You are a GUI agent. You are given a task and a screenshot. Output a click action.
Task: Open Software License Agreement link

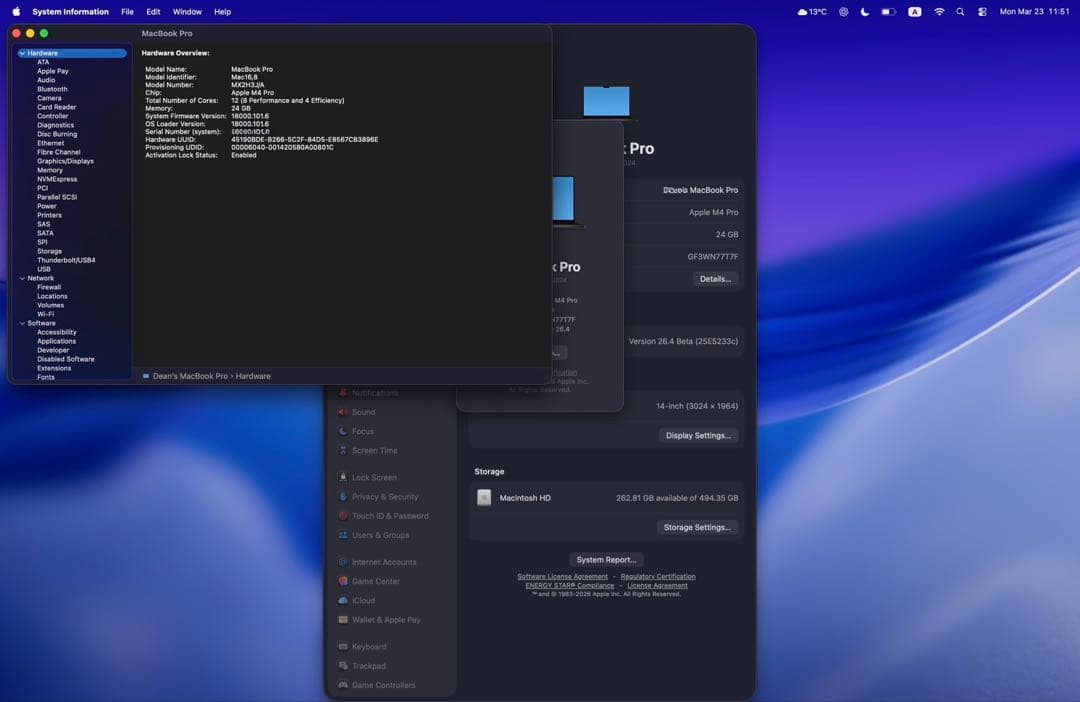[x=563, y=577]
